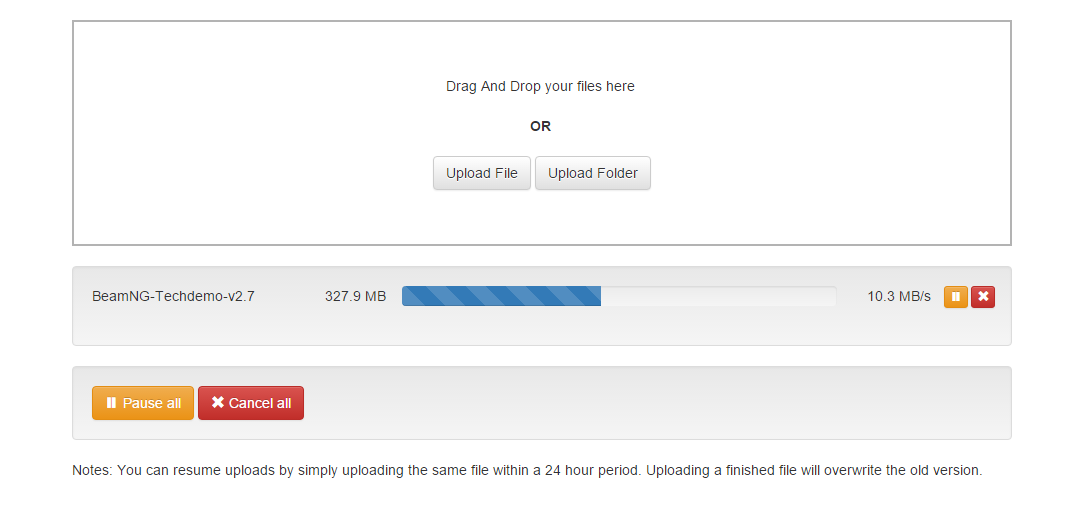Click the Drag And Drop your files here text

tap(540, 86)
